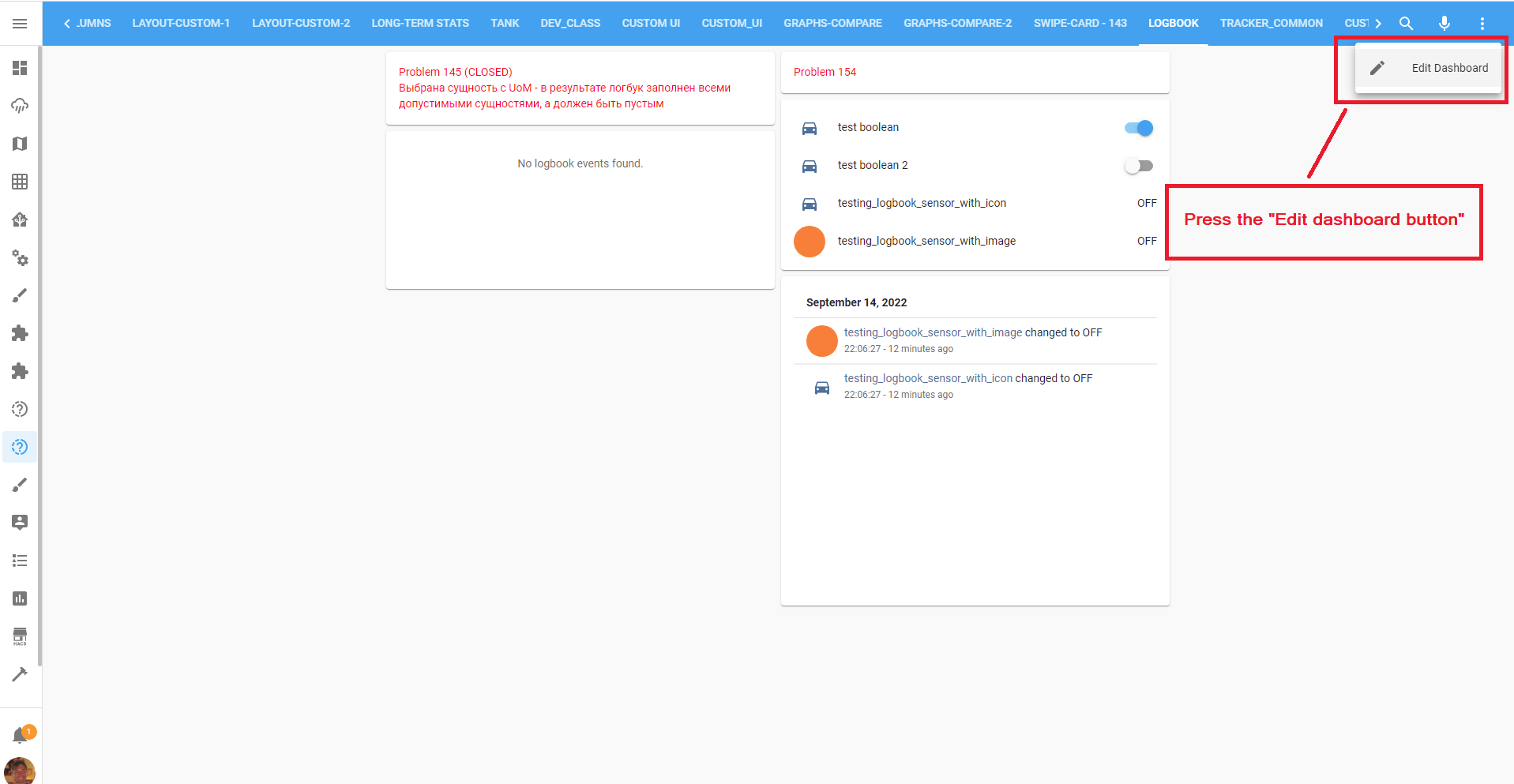Open the user profile avatar
The image size is (1514, 784).
coord(20,771)
